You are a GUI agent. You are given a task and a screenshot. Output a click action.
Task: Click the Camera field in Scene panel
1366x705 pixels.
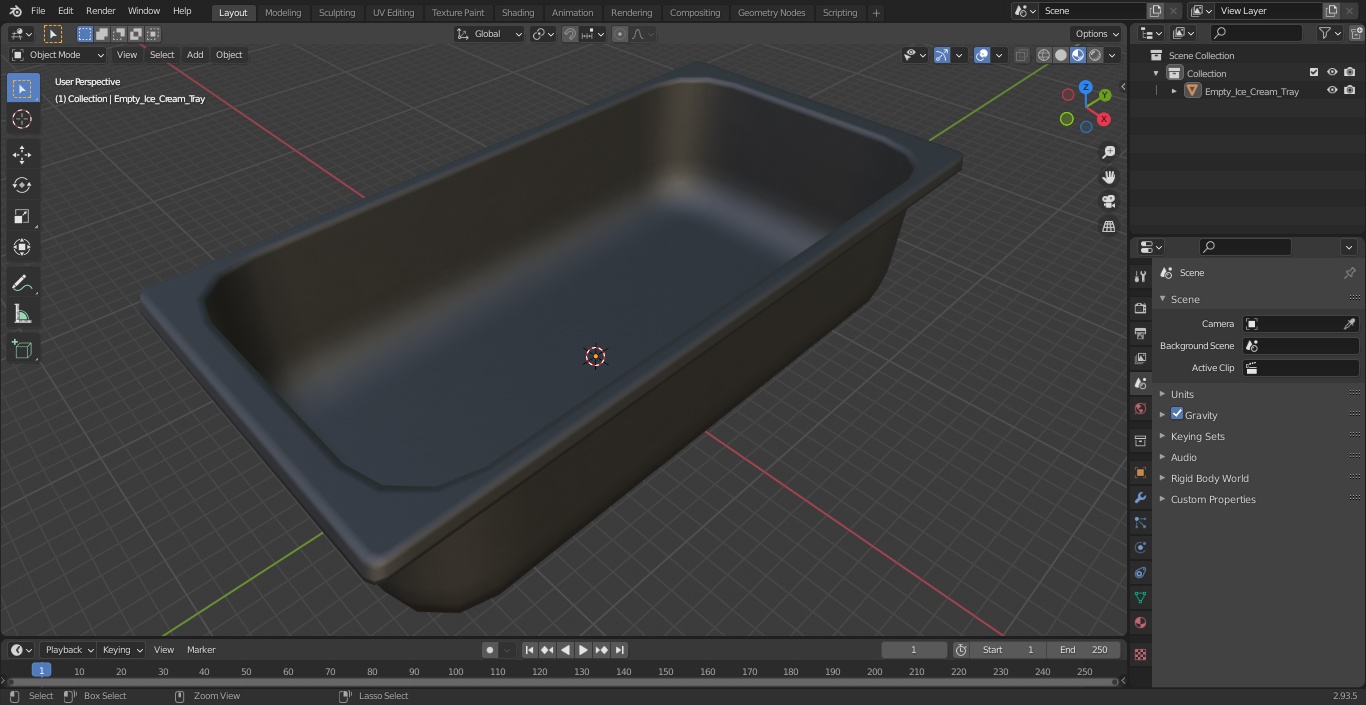click(x=1300, y=324)
